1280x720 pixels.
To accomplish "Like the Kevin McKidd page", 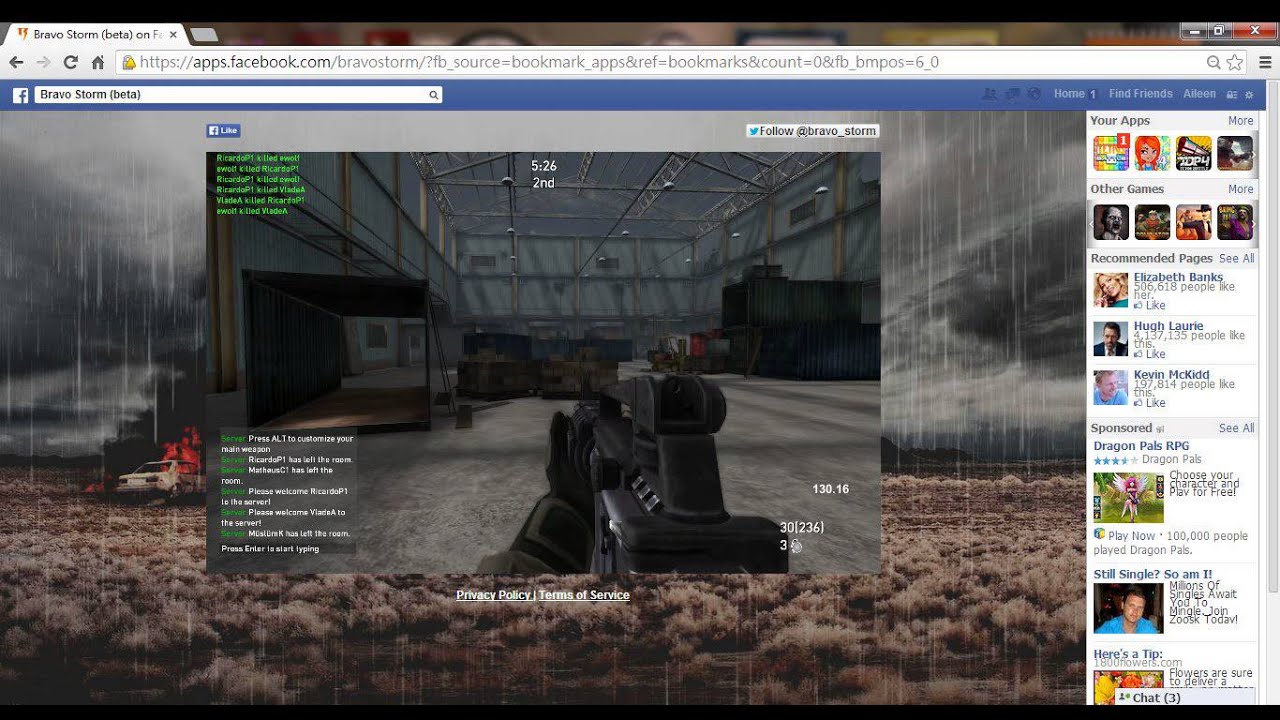I will click(1150, 403).
